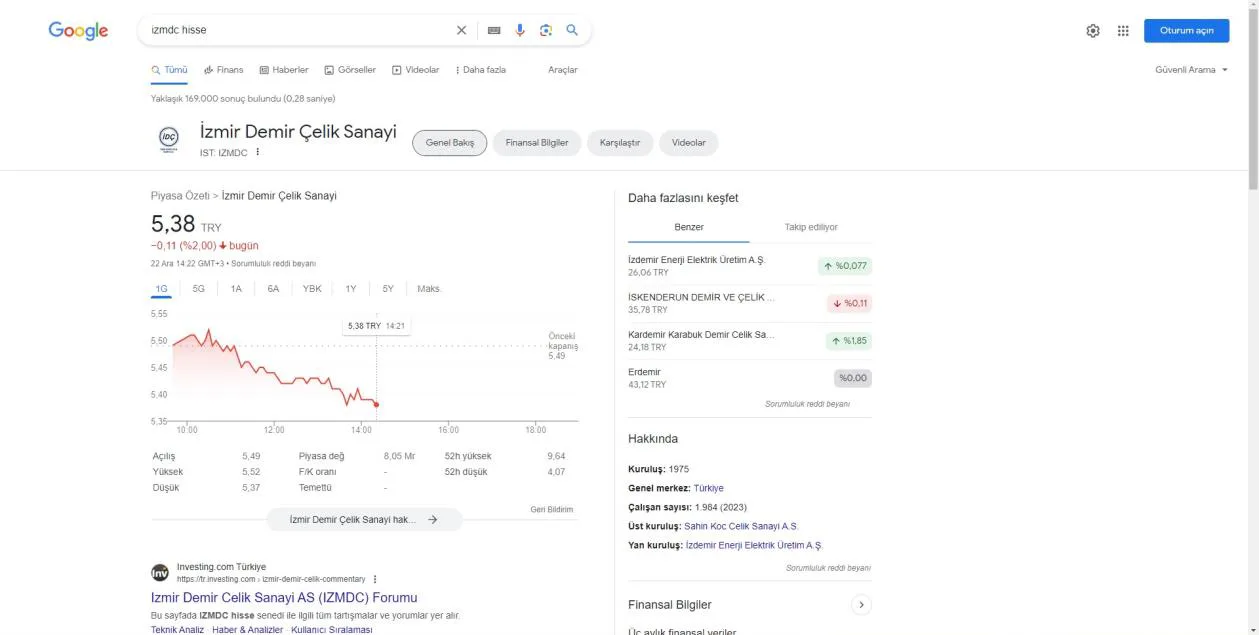Switch to the Finans tab

pos(223,70)
